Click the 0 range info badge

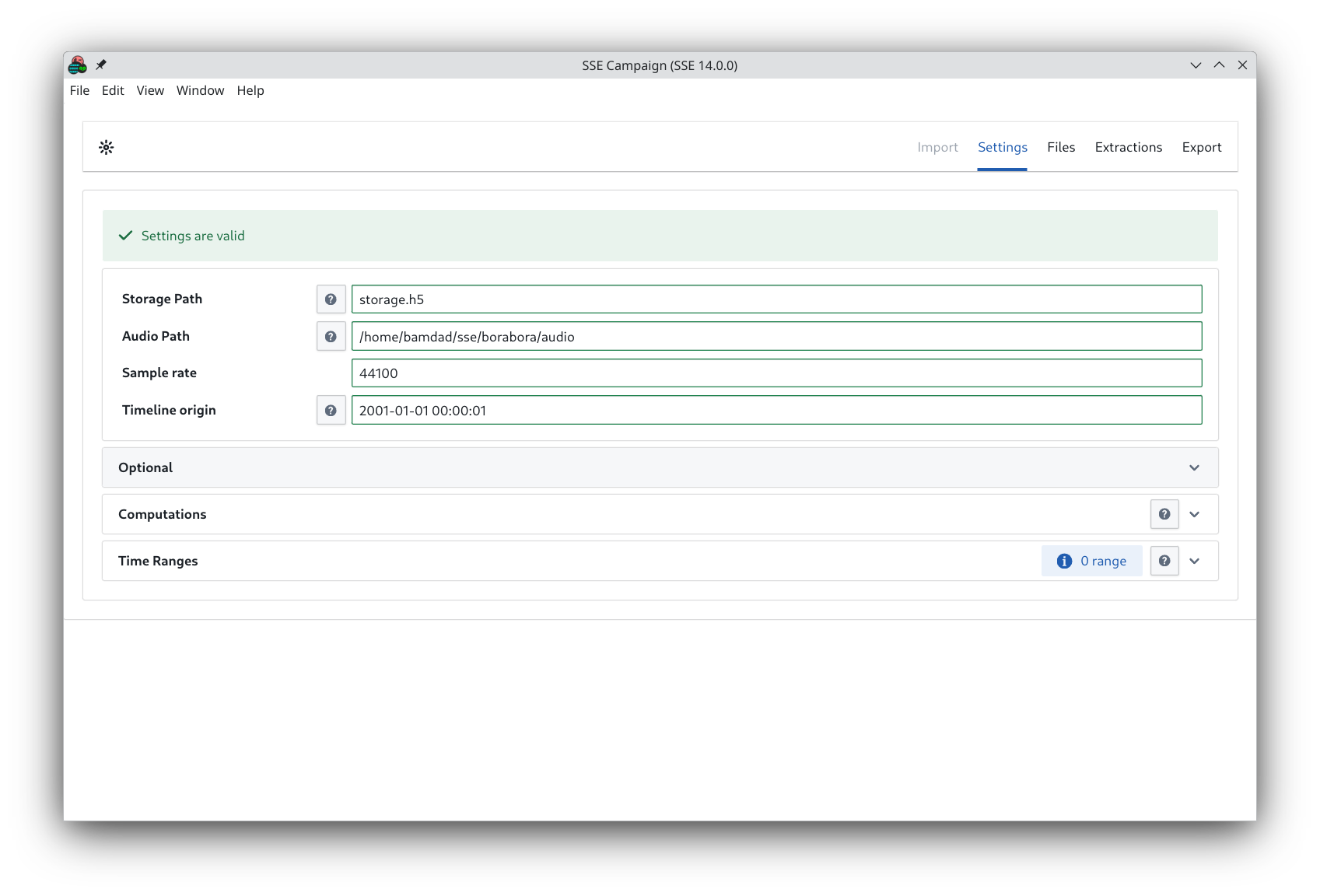coord(1091,561)
